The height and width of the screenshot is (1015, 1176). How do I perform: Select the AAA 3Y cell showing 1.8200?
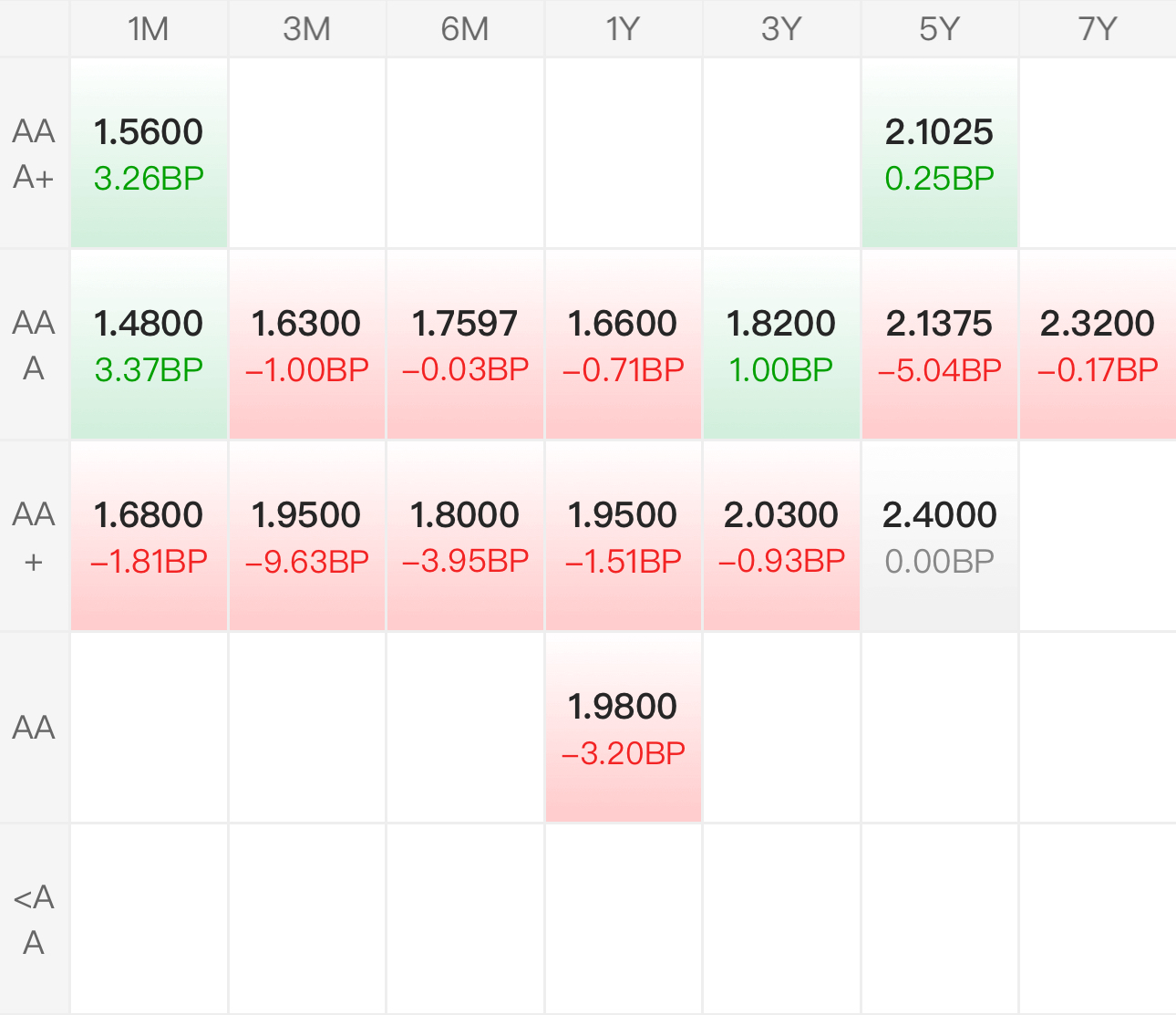[x=781, y=346]
